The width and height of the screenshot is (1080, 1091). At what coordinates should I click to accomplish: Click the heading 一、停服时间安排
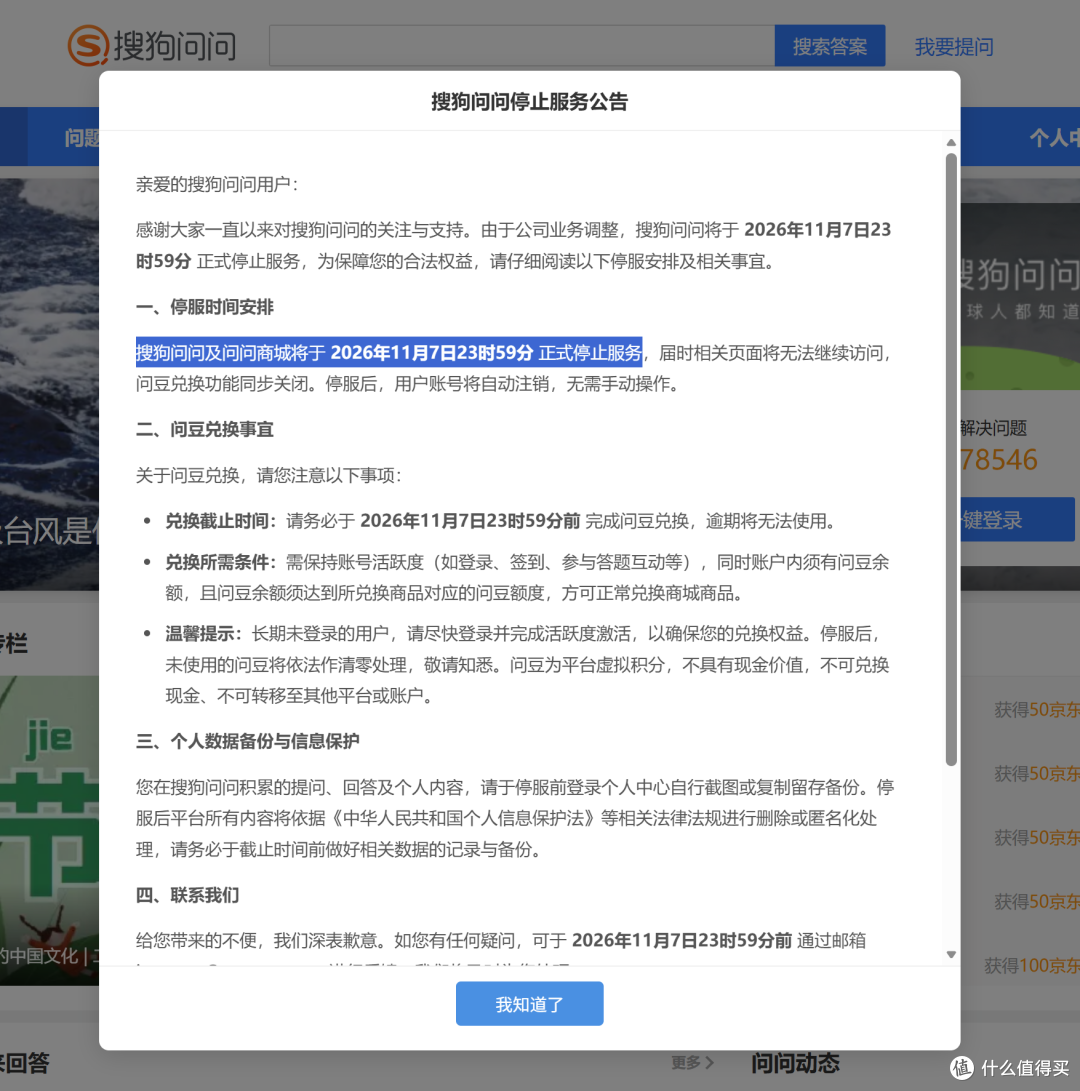tap(205, 307)
